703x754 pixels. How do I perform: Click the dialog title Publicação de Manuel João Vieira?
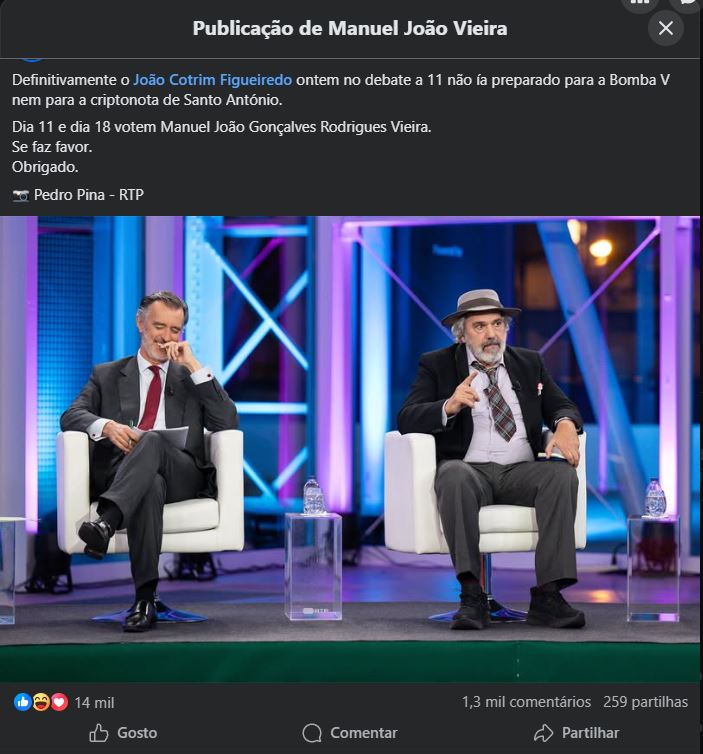[350, 28]
